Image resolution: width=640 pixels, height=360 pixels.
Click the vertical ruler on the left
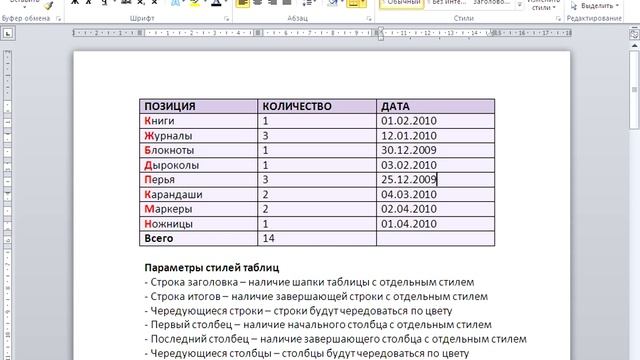pos(8,204)
